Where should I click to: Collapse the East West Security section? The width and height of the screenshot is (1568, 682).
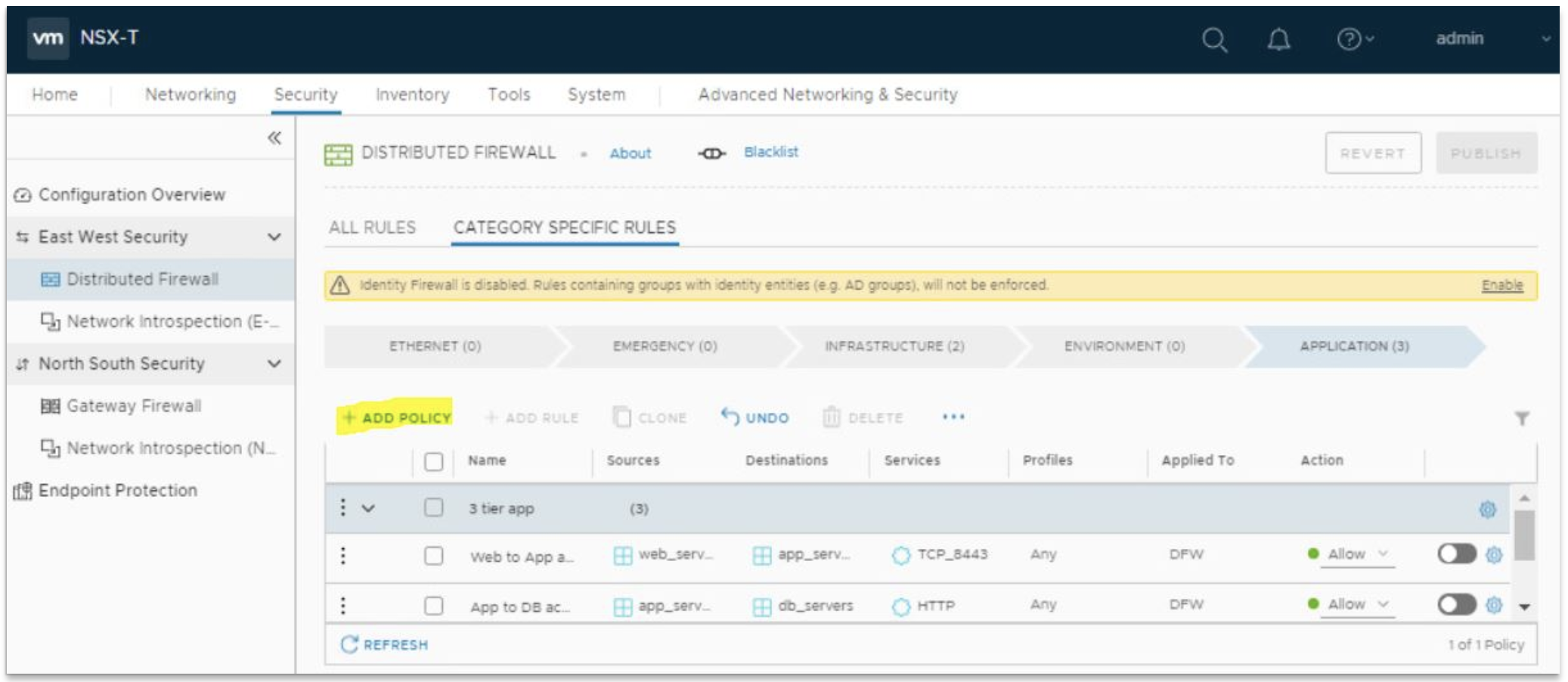(x=274, y=237)
